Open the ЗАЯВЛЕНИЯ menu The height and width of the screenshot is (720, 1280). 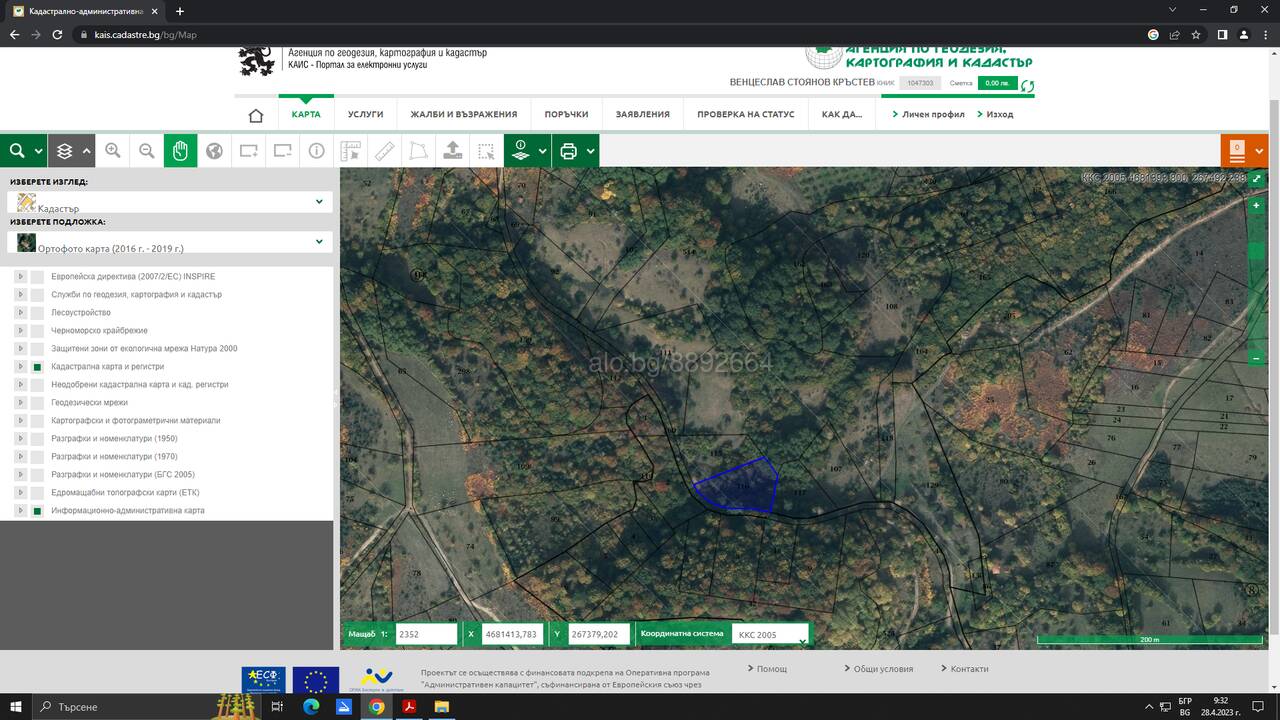643,115
